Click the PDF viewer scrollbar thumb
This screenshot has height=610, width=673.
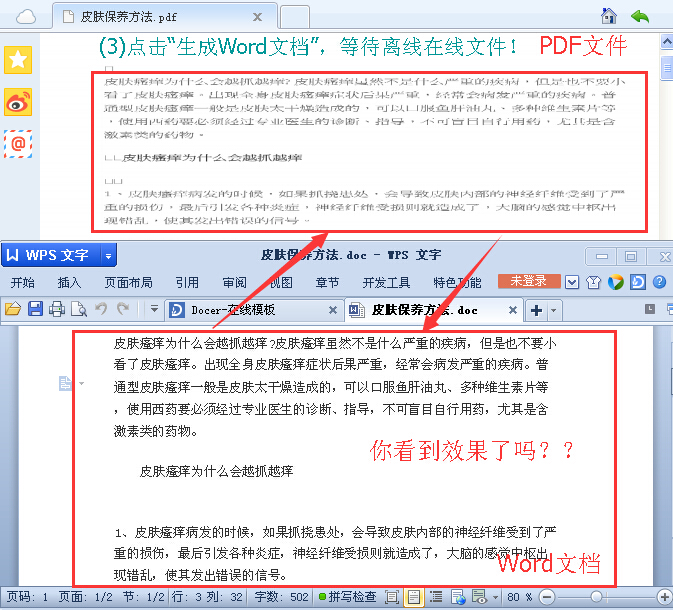pyautogui.click(x=667, y=68)
